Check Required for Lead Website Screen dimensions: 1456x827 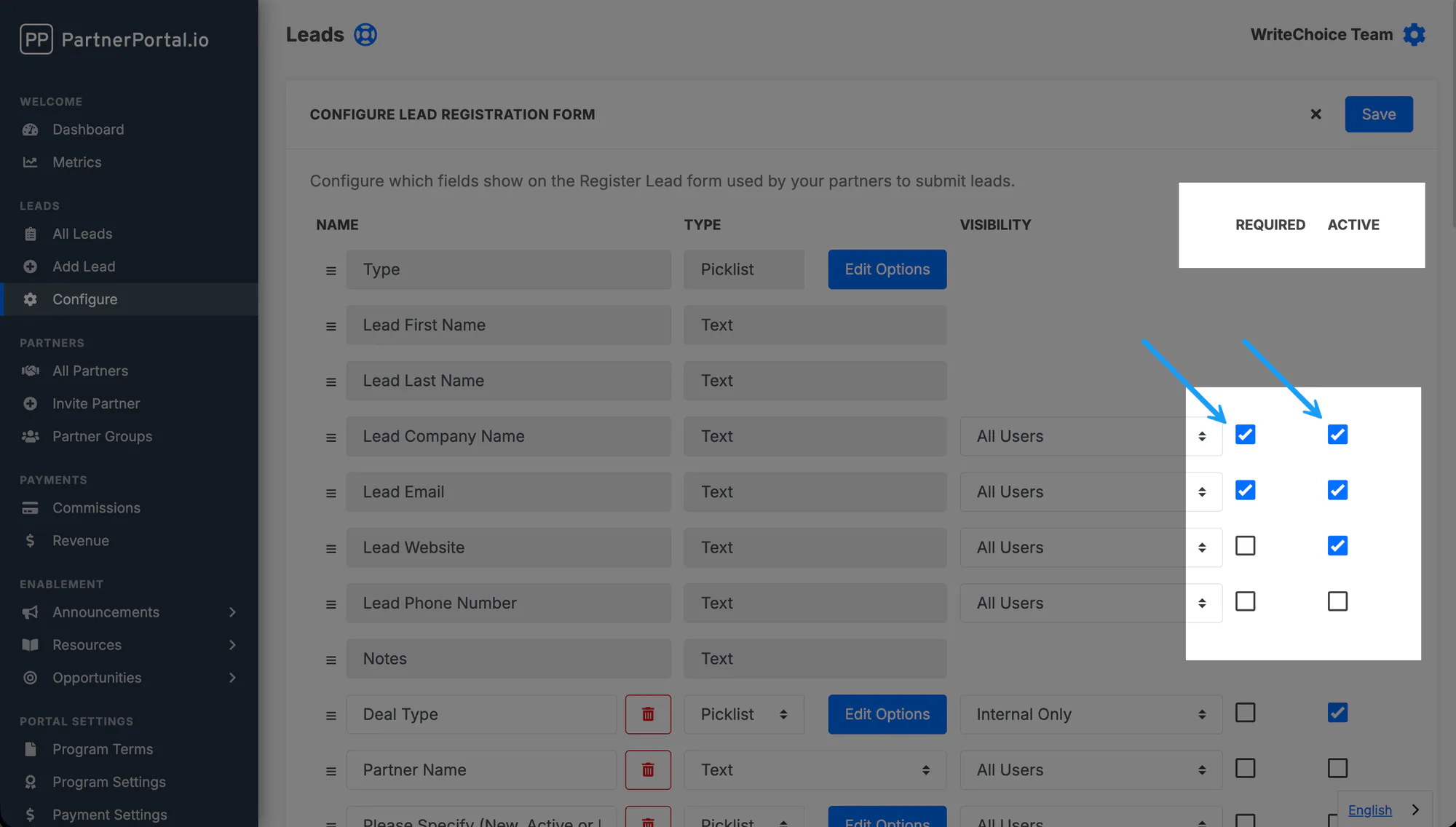pyautogui.click(x=1246, y=546)
